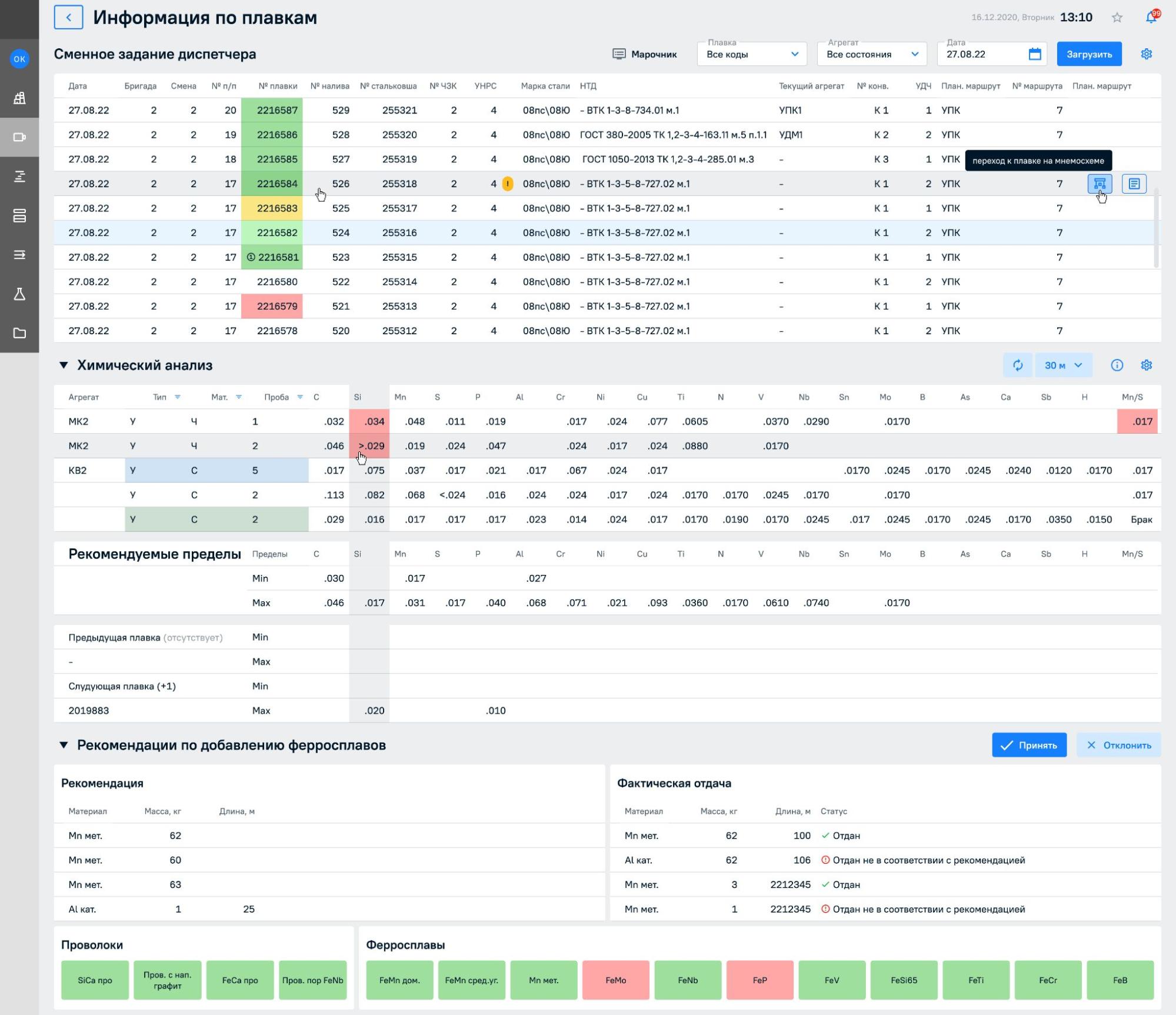This screenshot has width=1176, height=1015.
Task: Open Агрегат states dropdown
Action: 872,54
